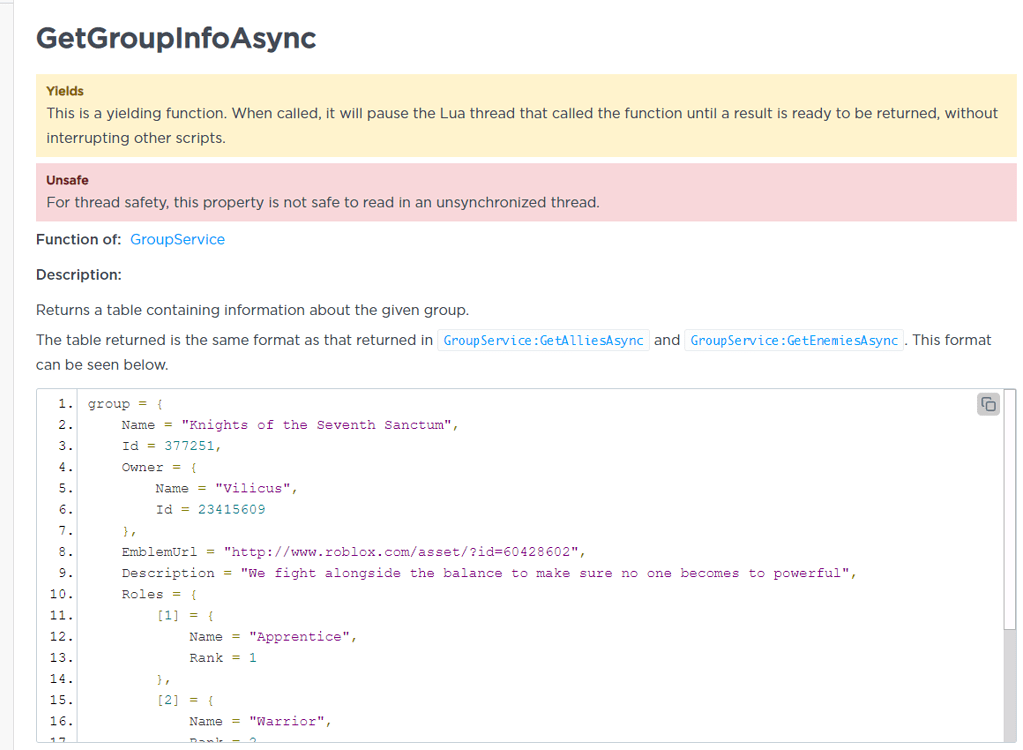Click the code block vertical scrollbar
This screenshot has width=1023, height=750.
1010,510
